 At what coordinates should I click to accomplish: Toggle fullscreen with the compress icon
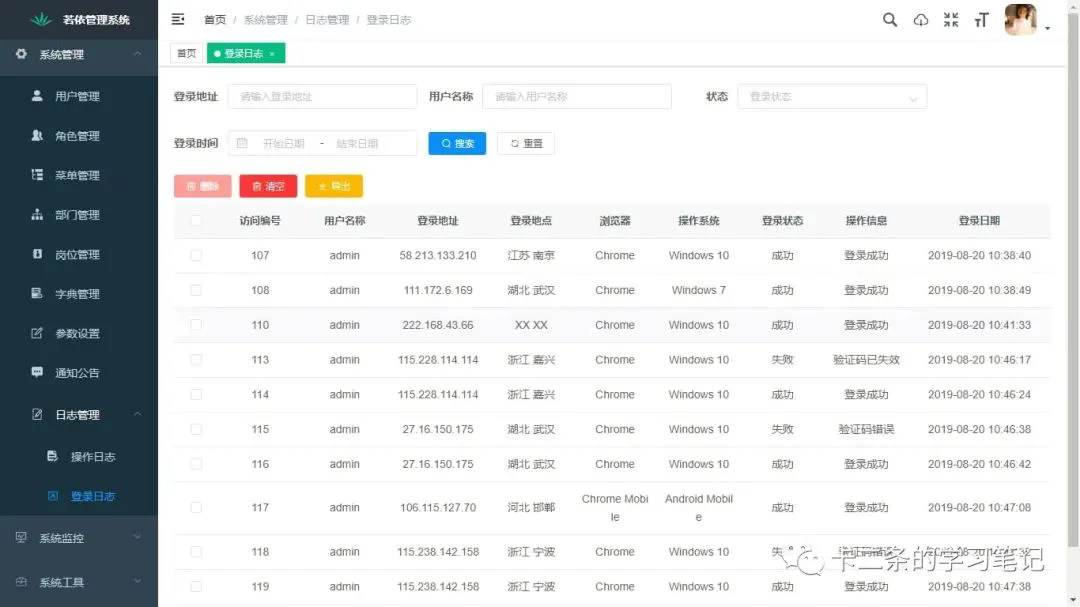tap(951, 19)
